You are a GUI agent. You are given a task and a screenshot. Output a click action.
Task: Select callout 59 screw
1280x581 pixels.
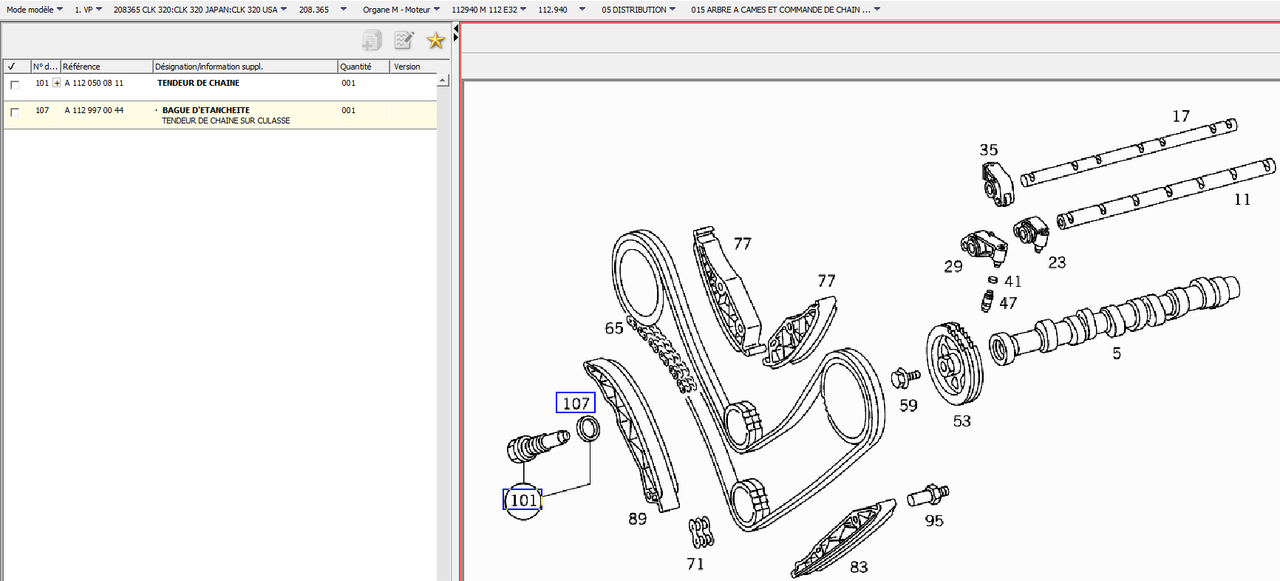pos(908,405)
